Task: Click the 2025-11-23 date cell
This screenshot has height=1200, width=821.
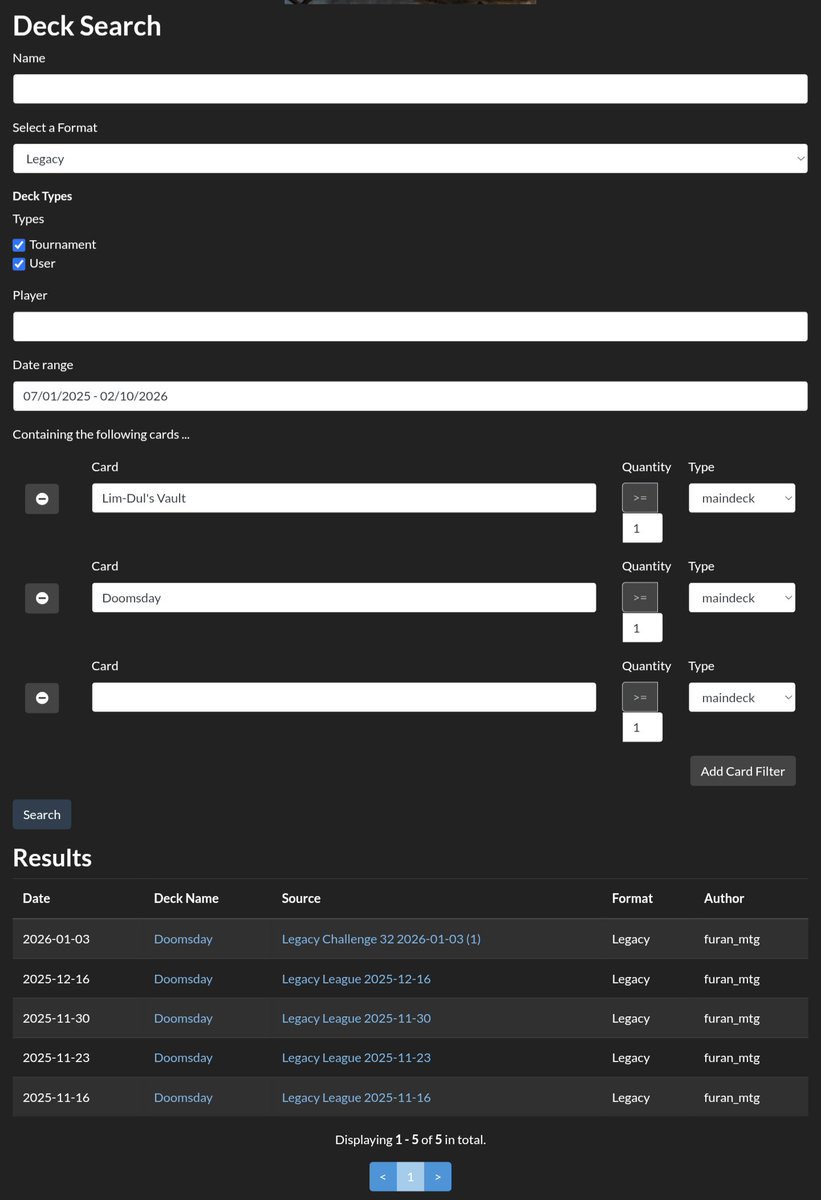Action: click(56, 1058)
